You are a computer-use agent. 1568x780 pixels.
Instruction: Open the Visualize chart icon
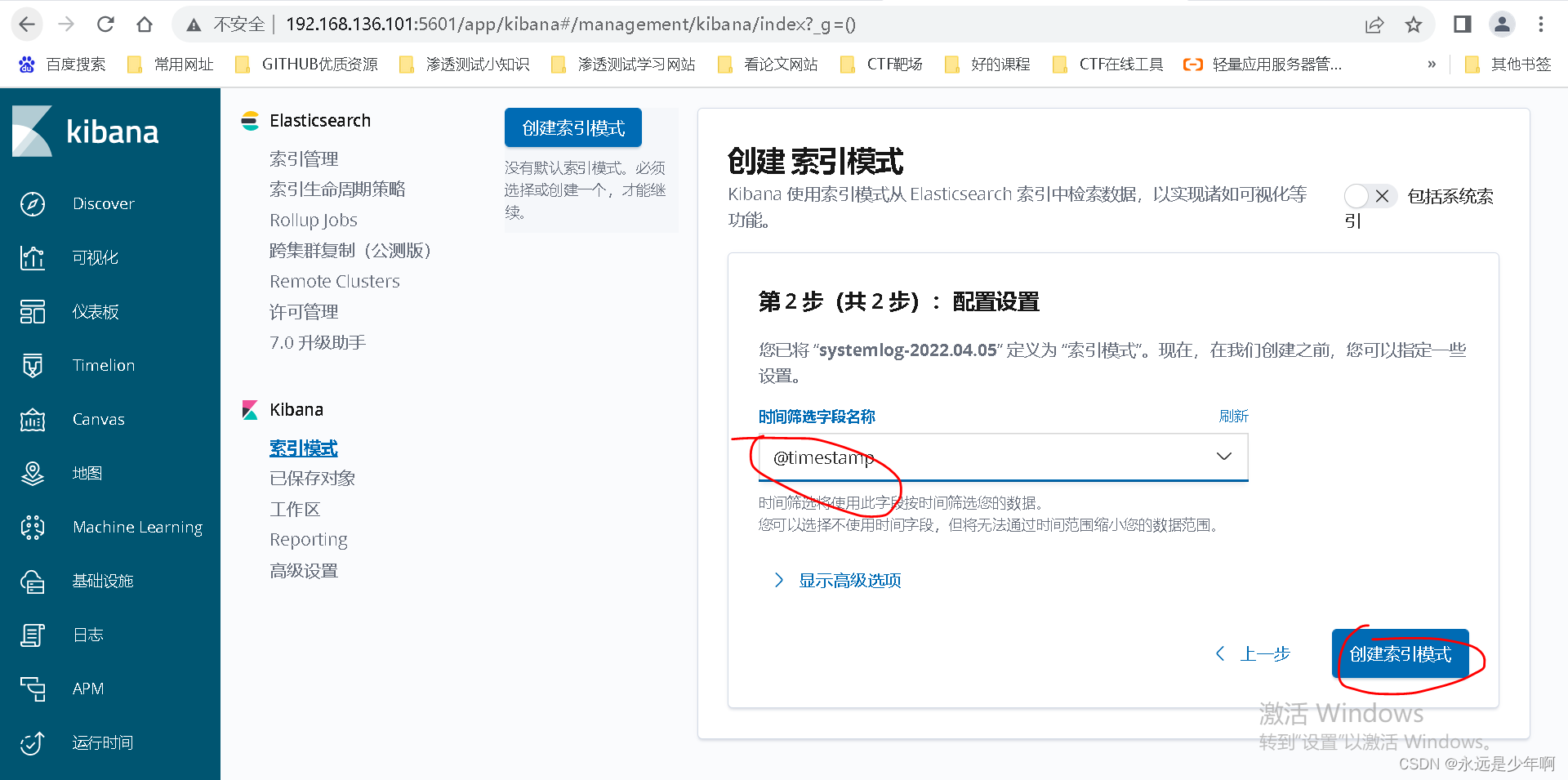click(33, 257)
